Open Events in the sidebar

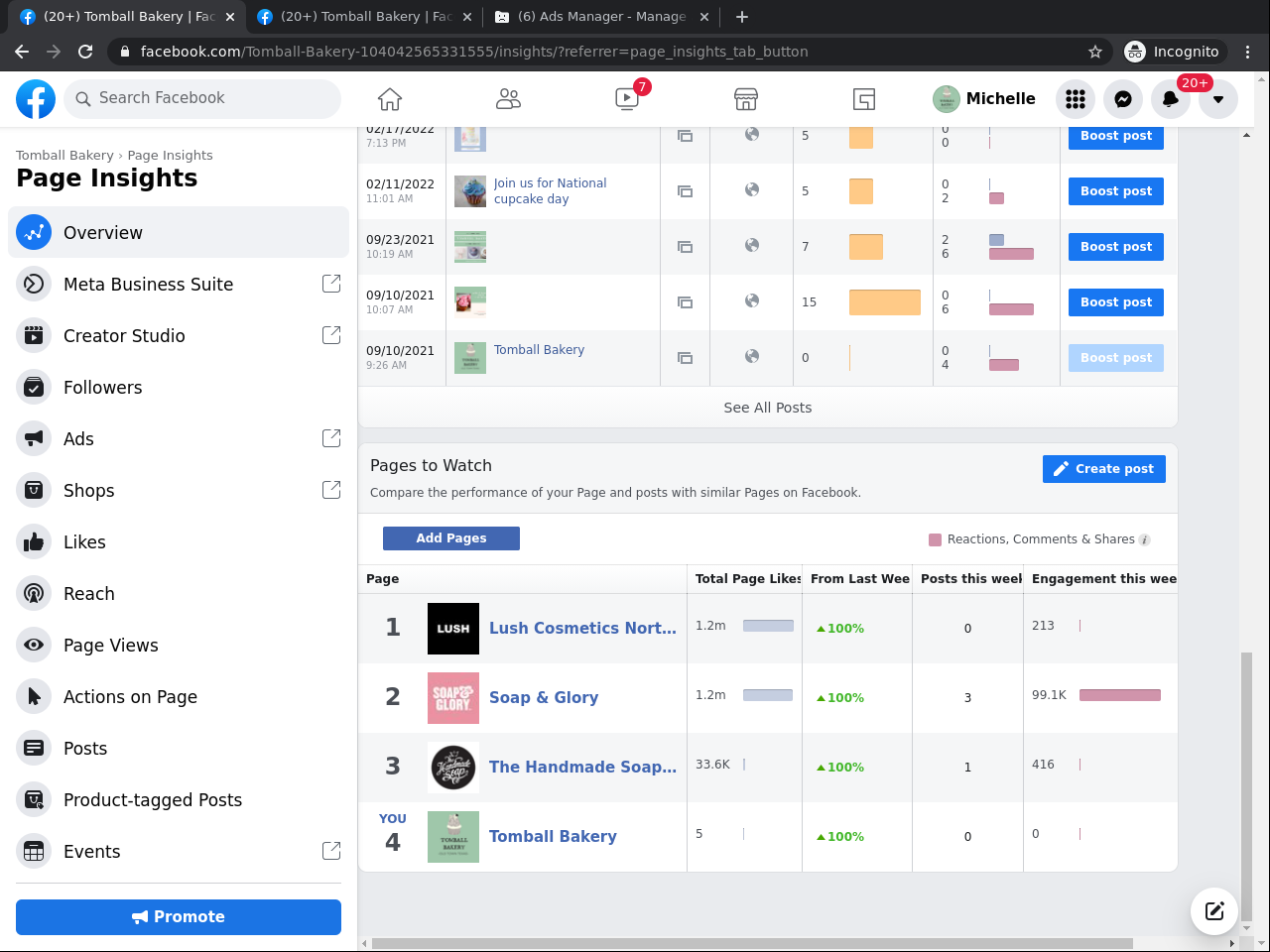click(179, 851)
